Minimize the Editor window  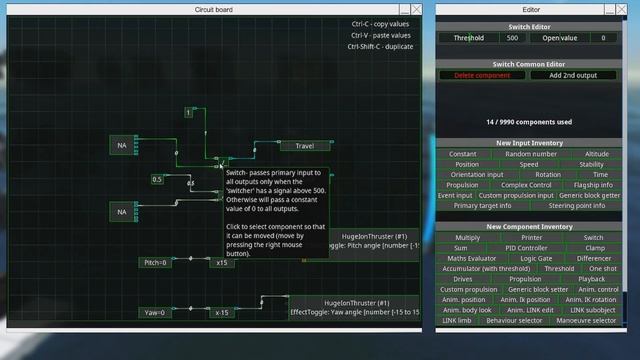coord(609,9)
